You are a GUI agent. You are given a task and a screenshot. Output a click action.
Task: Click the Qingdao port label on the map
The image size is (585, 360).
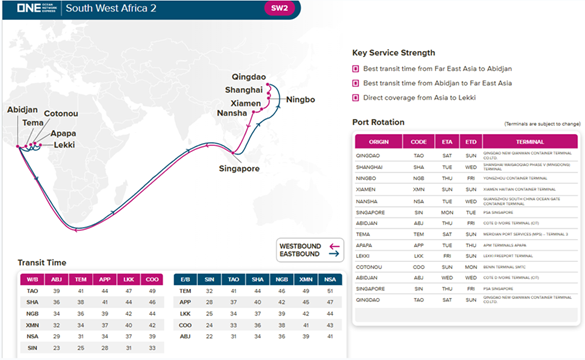(x=248, y=77)
